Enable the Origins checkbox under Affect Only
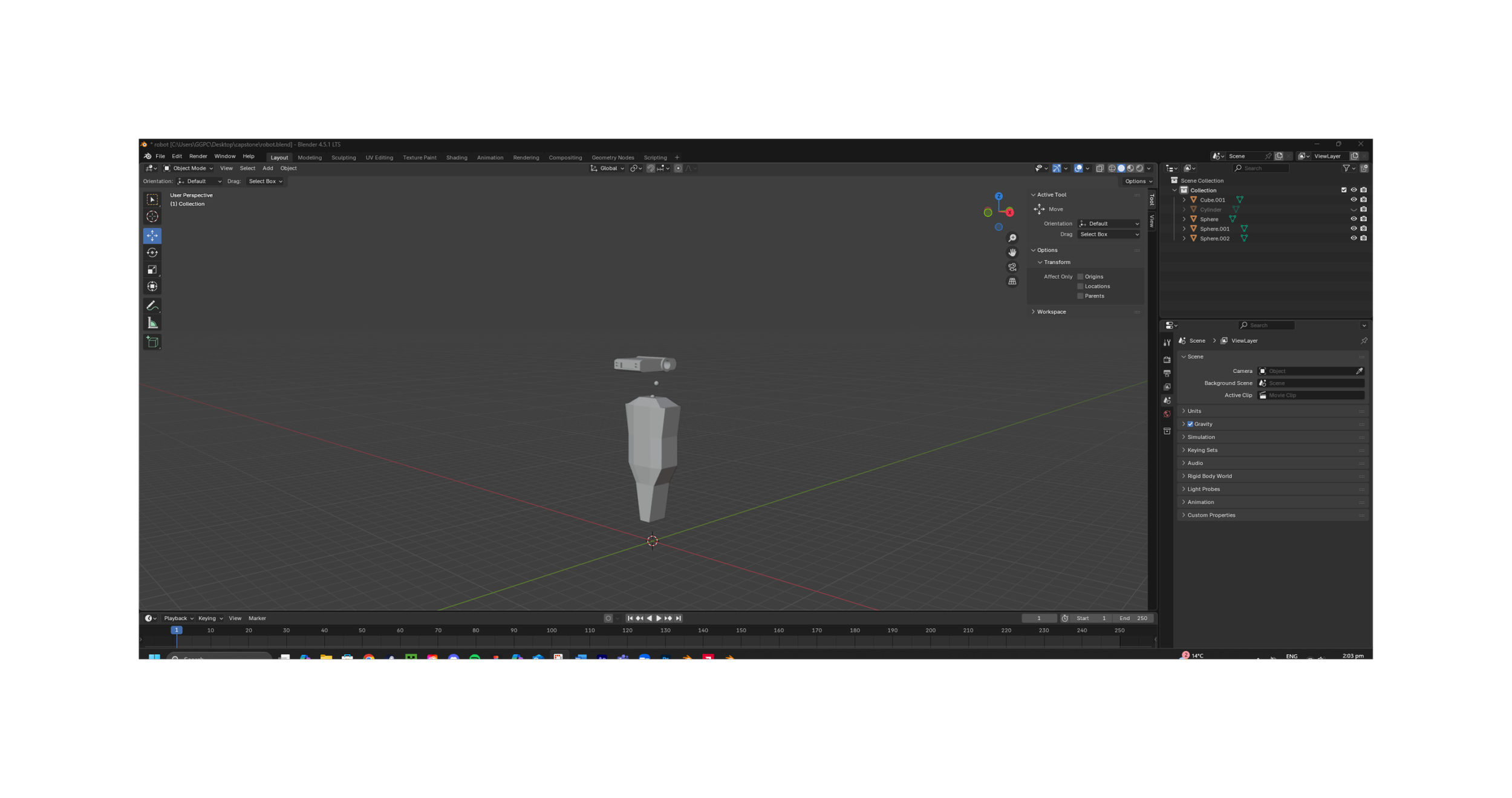 [1080, 276]
